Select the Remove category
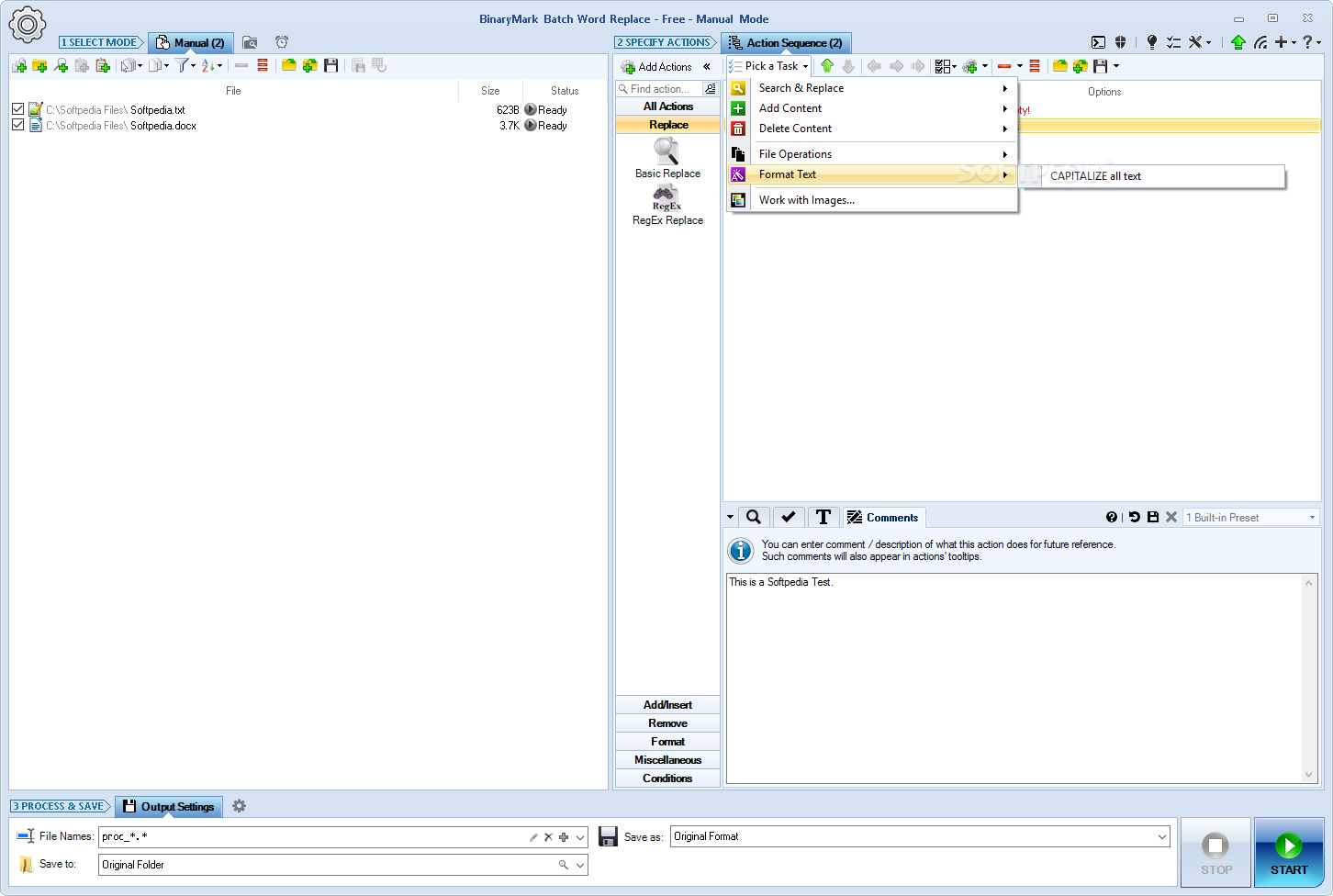The height and width of the screenshot is (896, 1333). [x=668, y=723]
